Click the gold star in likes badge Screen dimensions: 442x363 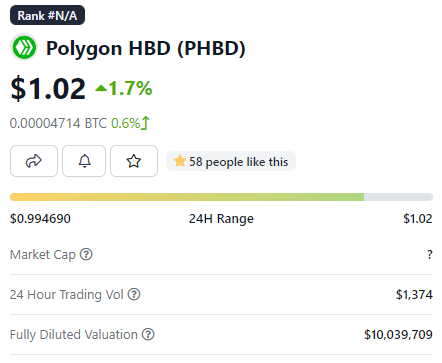180,161
